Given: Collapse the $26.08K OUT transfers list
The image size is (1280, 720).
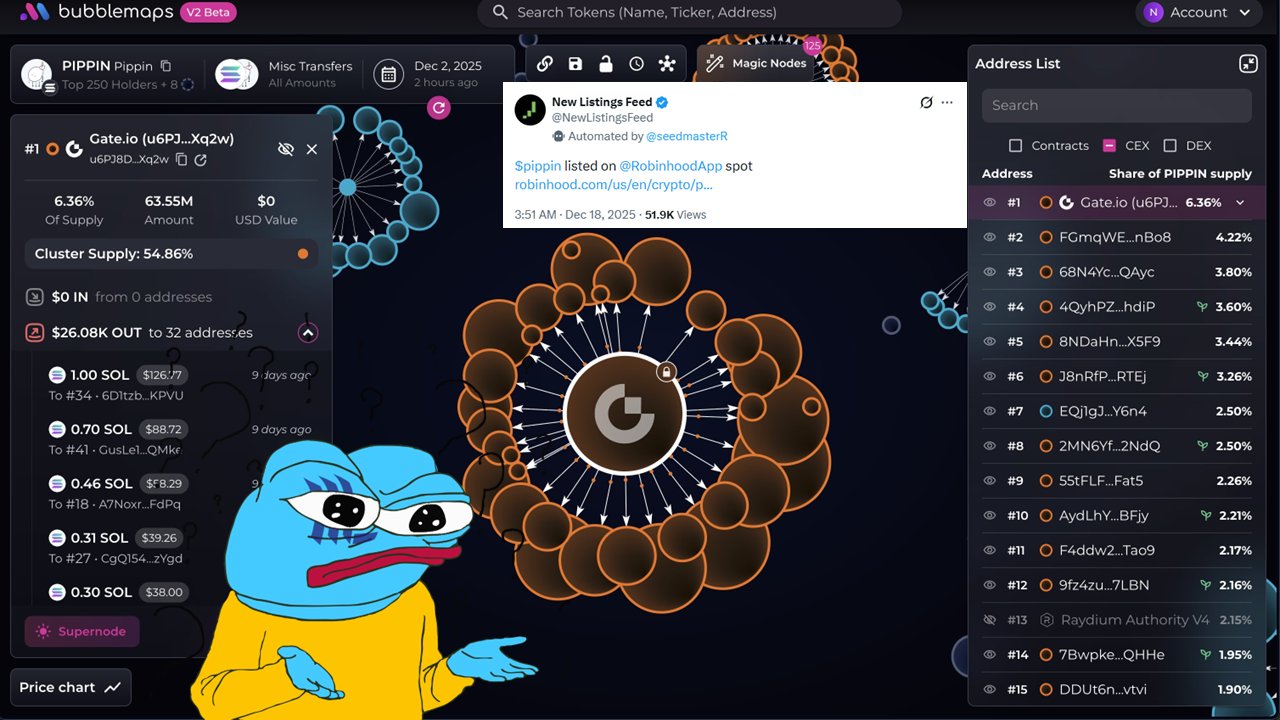Looking at the screenshot, I should click(308, 333).
